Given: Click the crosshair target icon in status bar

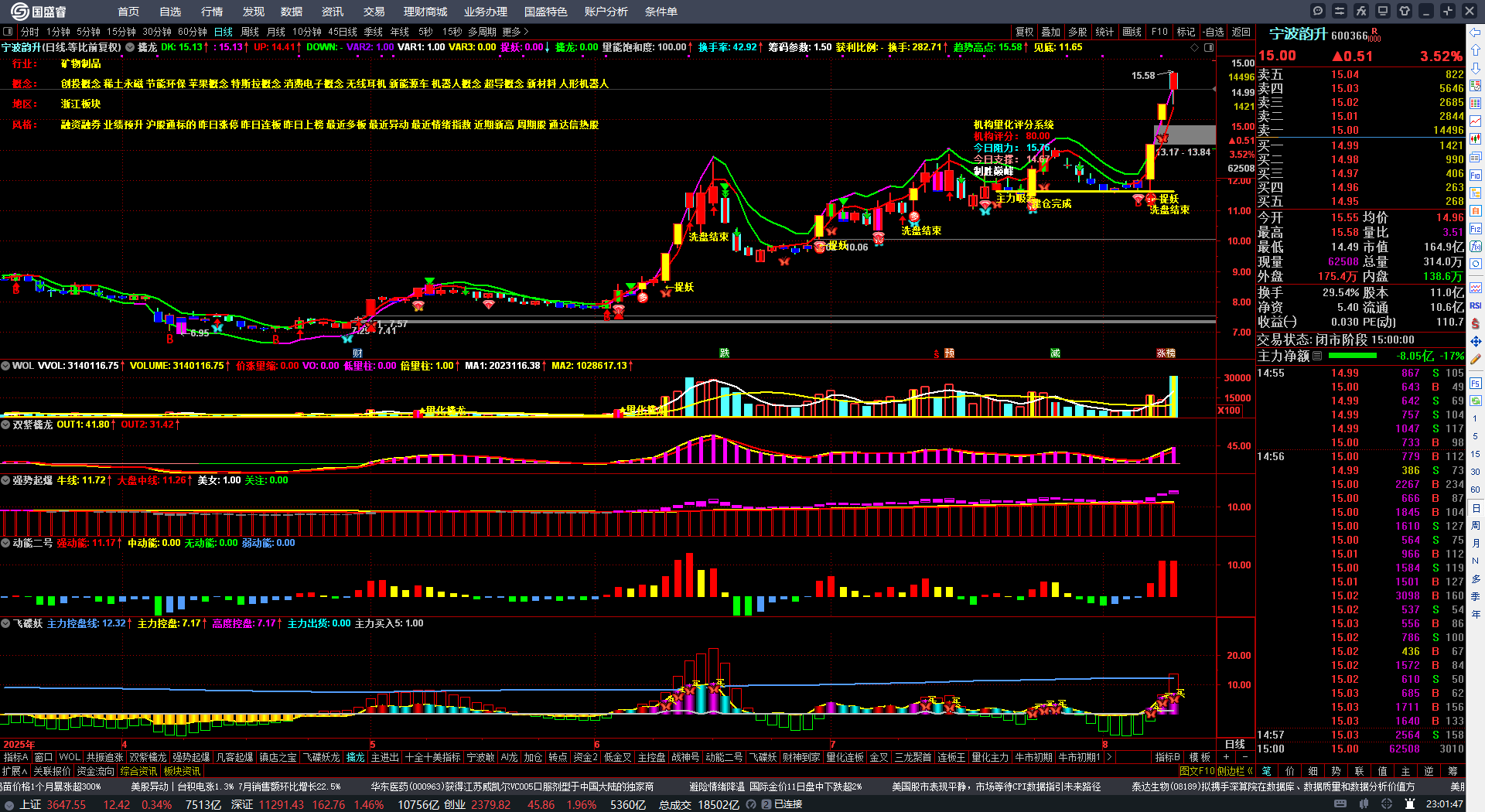Looking at the screenshot, I should pyautogui.click(x=1388, y=804).
